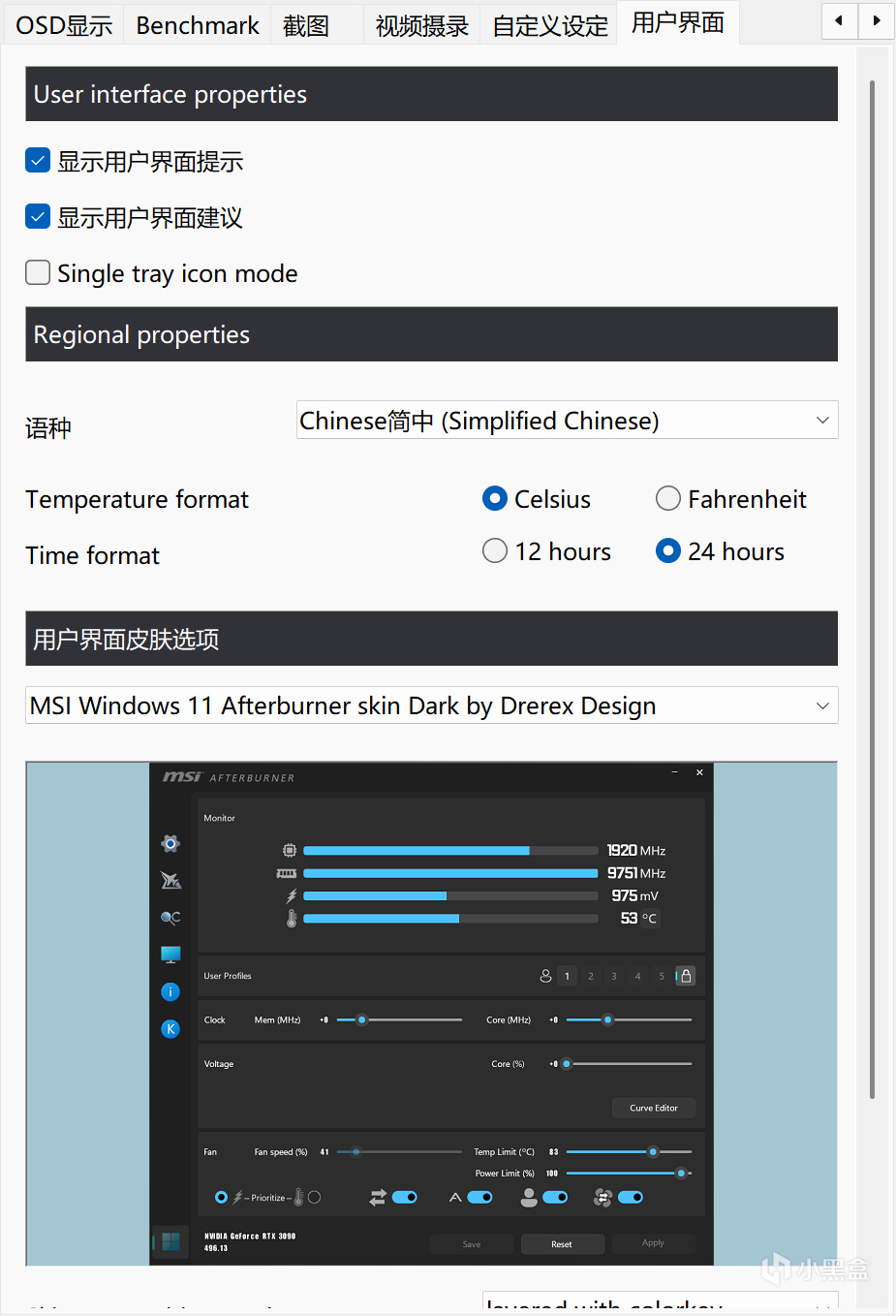Click the profile lock icon in preview
Viewport: 896px width, 1316px height.
click(x=686, y=976)
